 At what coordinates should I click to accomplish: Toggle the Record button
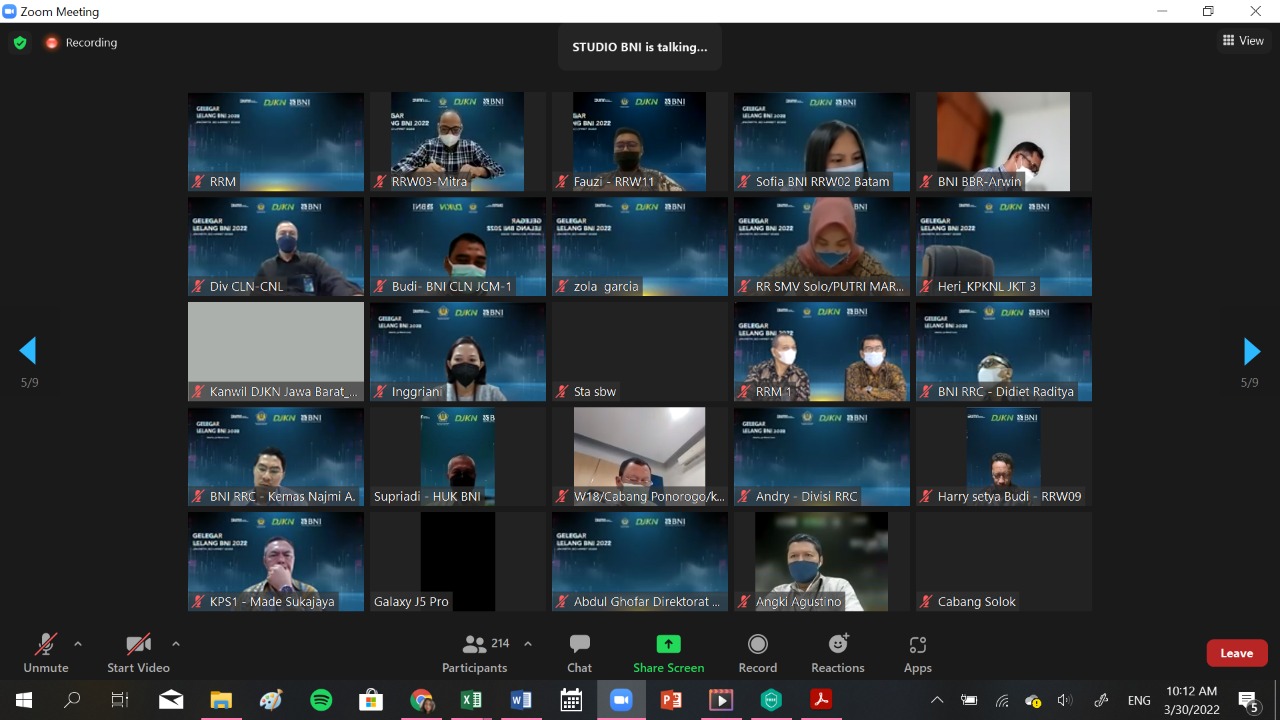(x=757, y=653)
